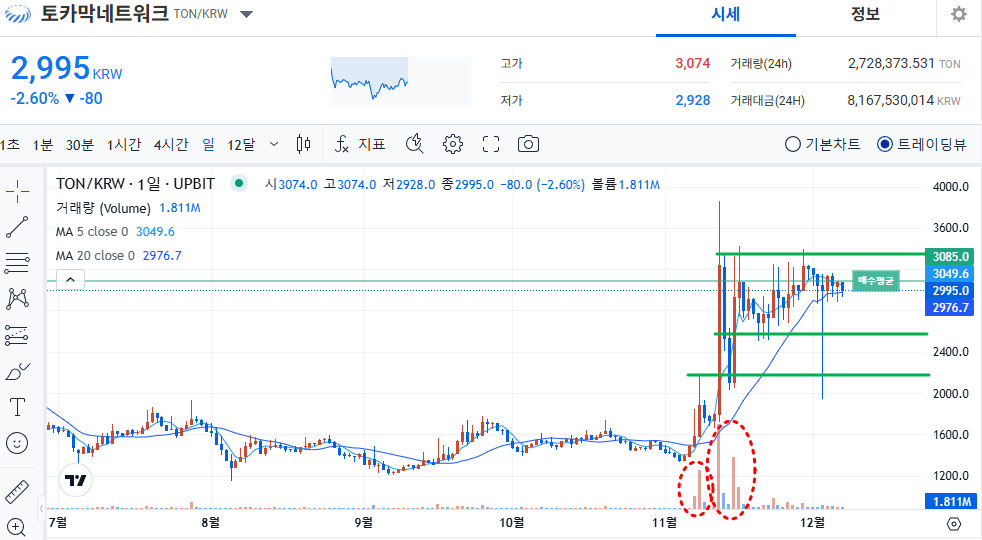Click the 3049.6 MA price label
Viewport: 982px width, 540px height.
pos(950,273)
